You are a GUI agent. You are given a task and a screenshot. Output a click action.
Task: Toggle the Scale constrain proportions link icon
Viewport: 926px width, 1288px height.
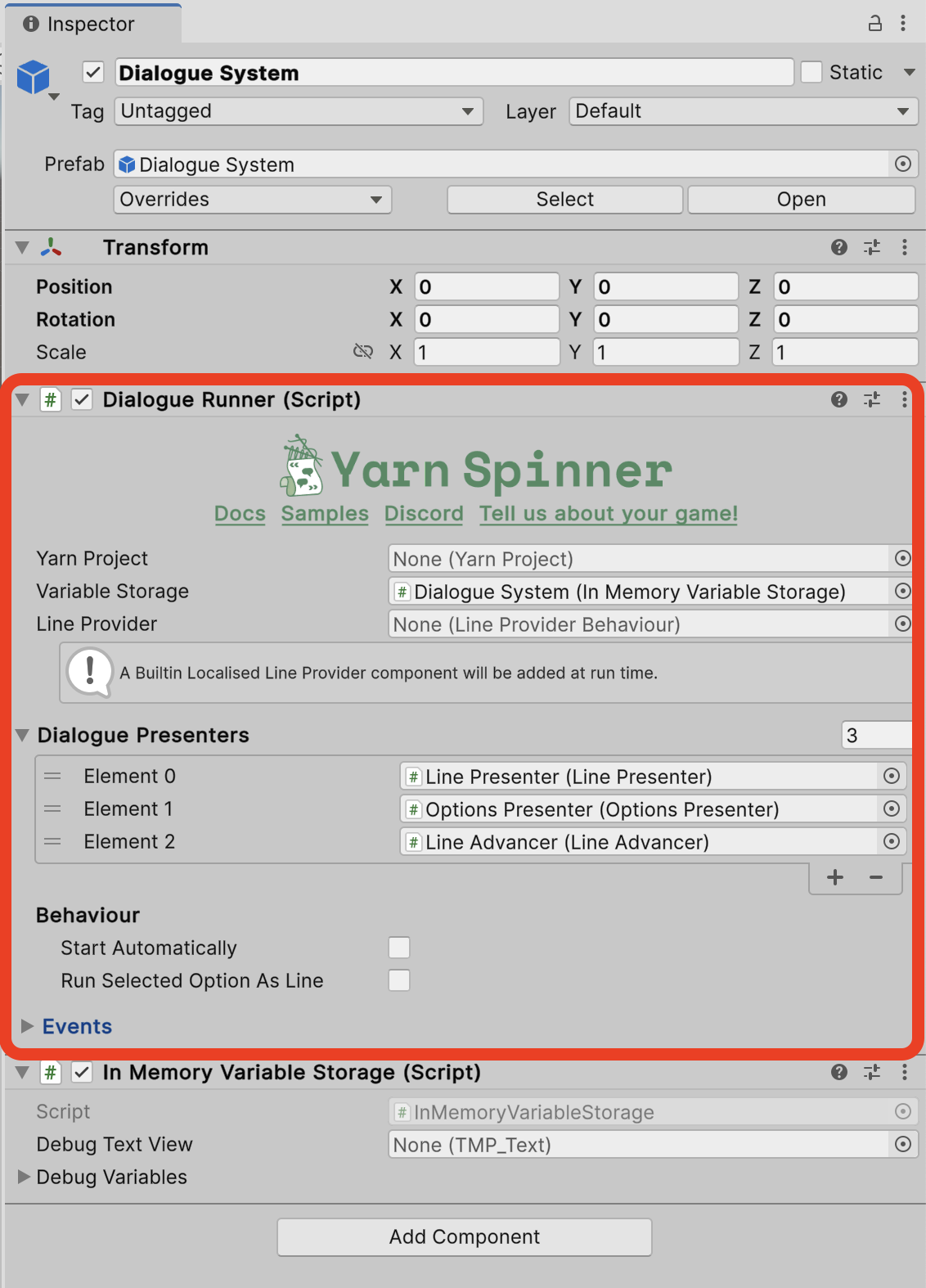tap(362, 352)
